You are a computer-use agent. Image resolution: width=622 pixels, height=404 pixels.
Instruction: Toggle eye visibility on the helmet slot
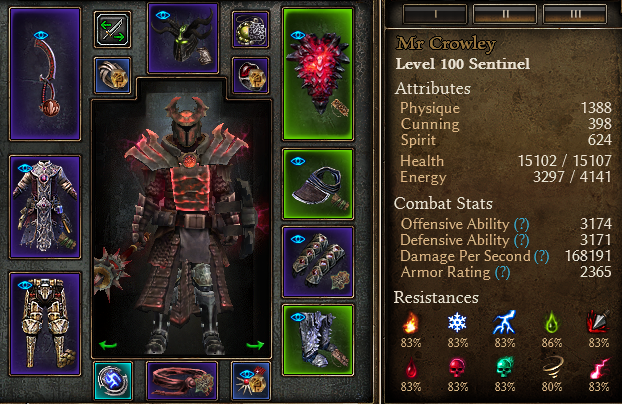point(163,15)
